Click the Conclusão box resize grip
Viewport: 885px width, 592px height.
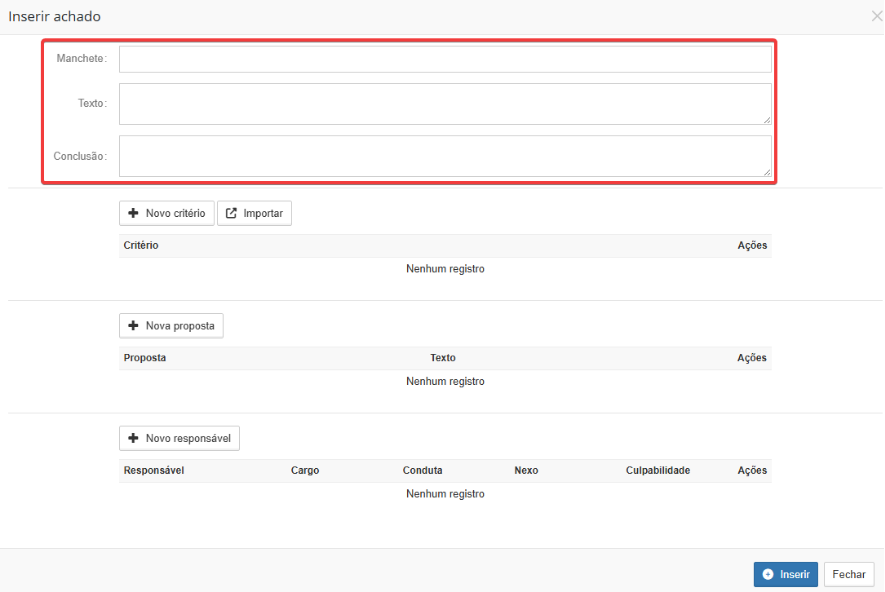(x=767, y=172)
